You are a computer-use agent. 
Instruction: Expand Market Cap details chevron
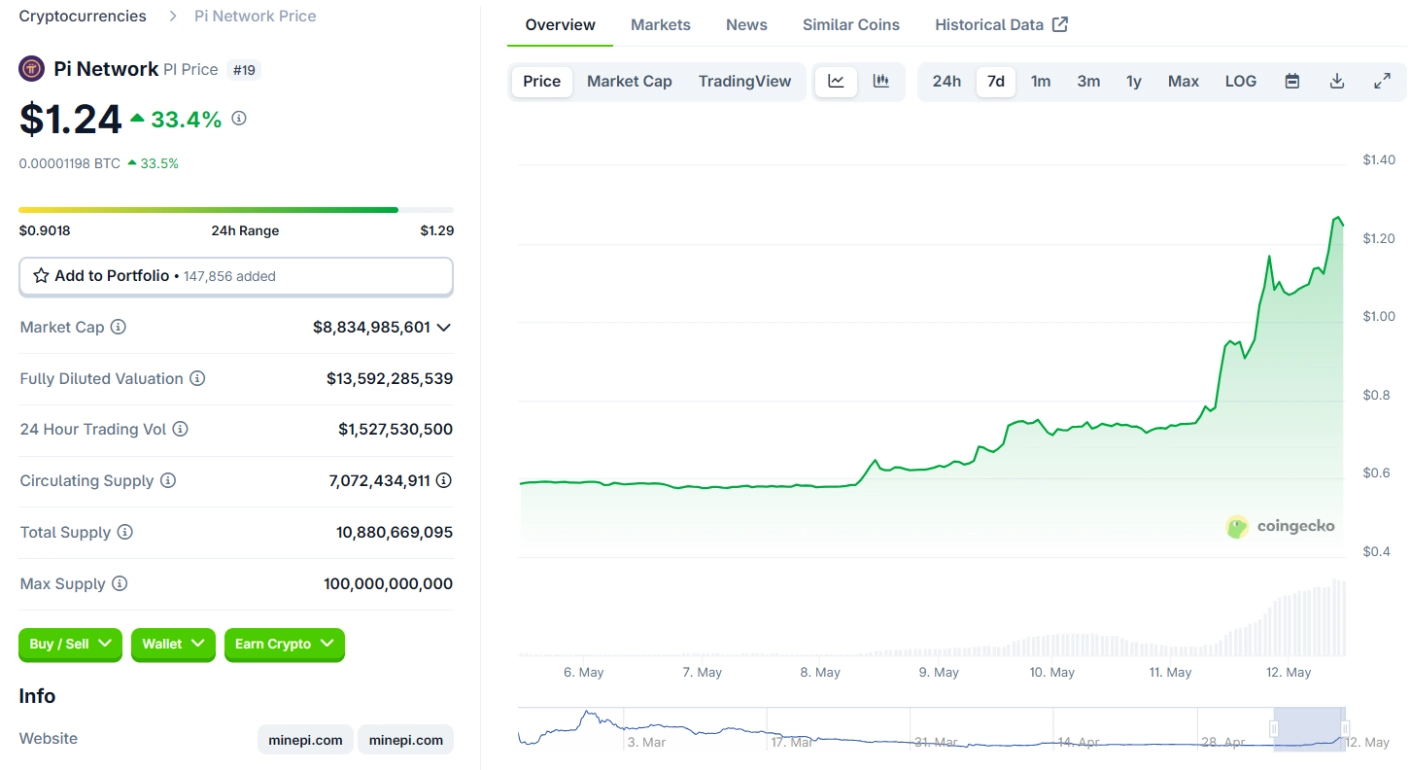[x=444, y=327]
